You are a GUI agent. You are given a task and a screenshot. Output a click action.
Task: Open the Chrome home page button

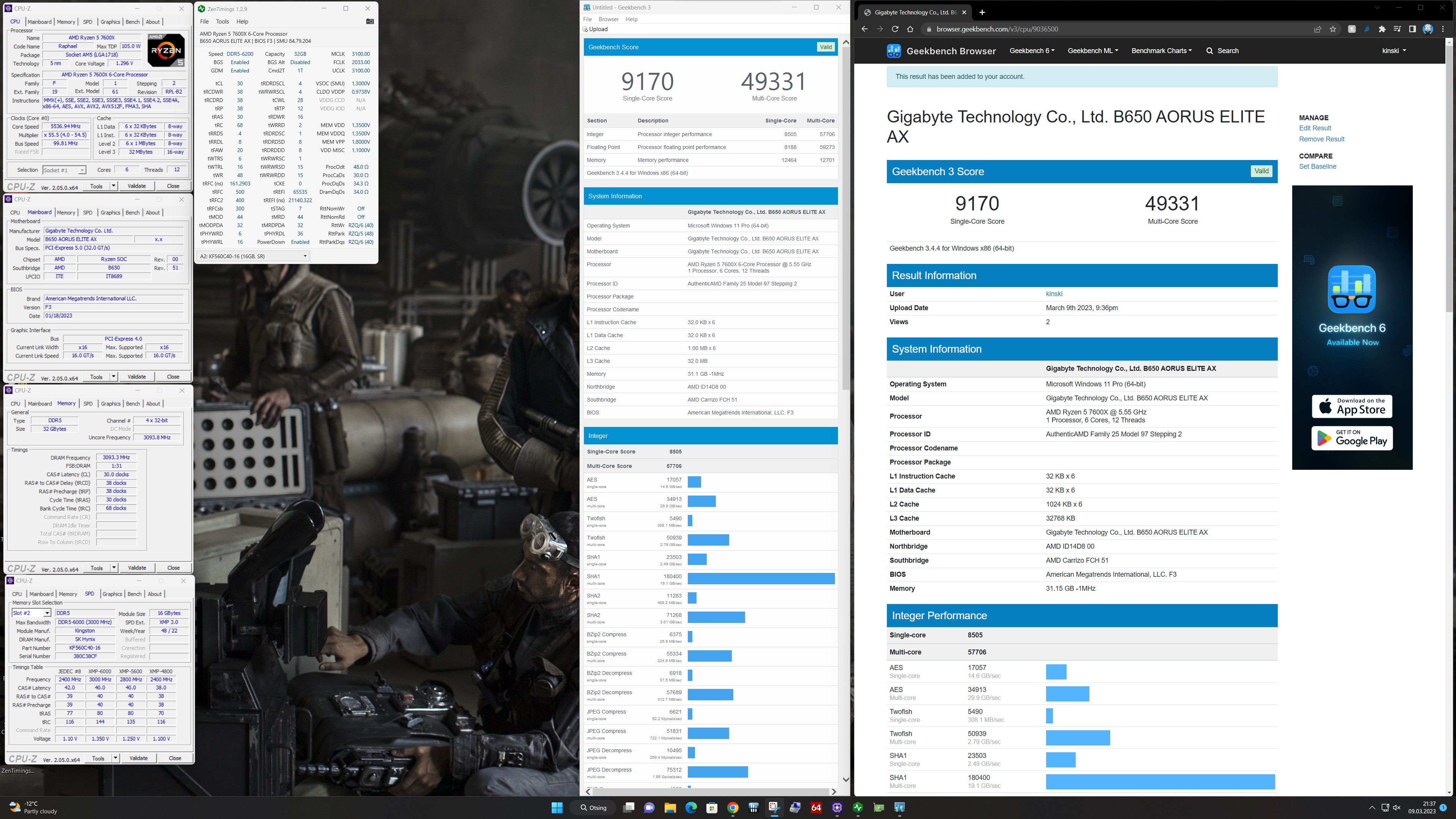point(910,29)
